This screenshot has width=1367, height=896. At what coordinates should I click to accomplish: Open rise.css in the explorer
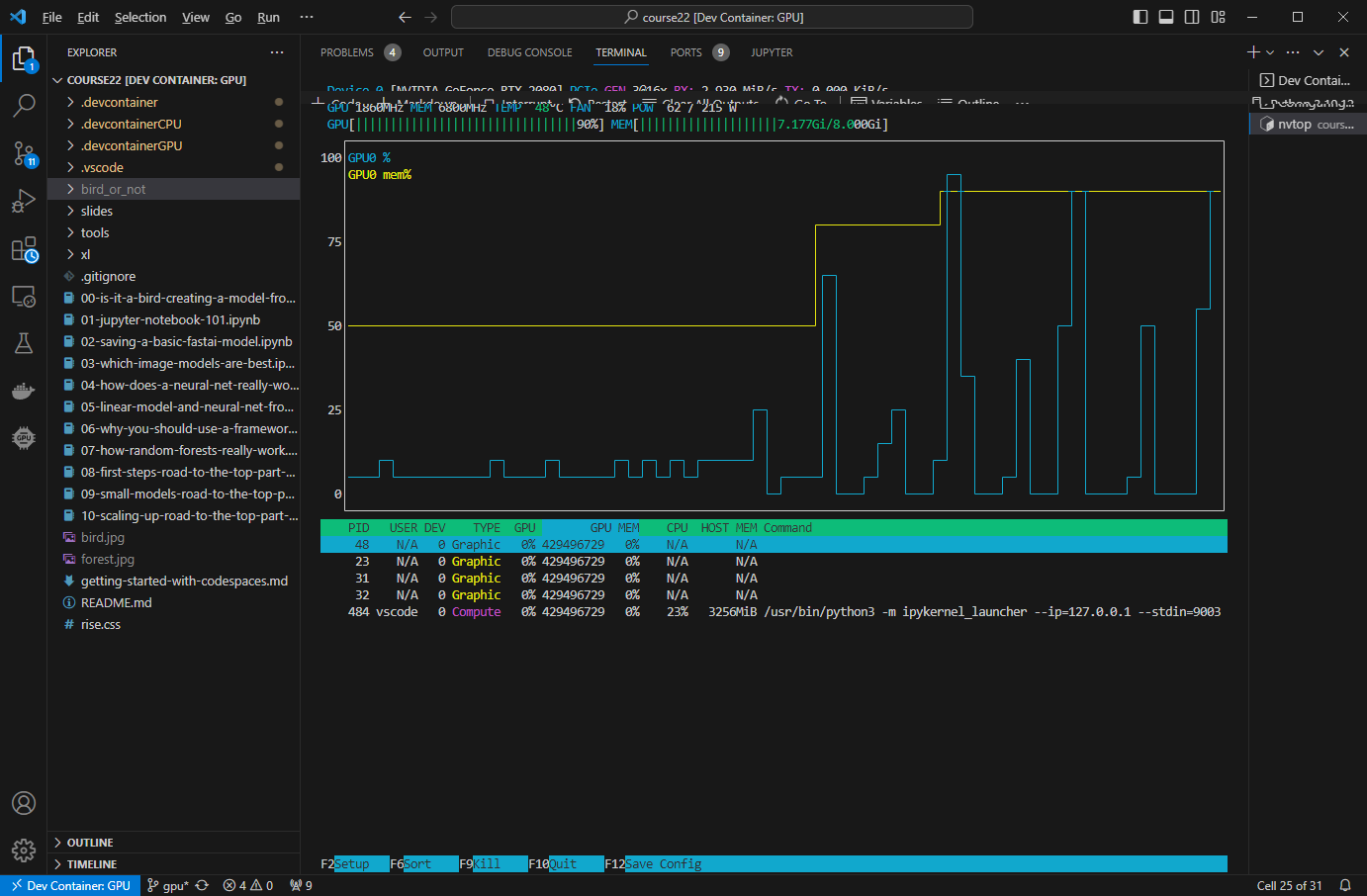pyautogui.click(x=173, y=624)
